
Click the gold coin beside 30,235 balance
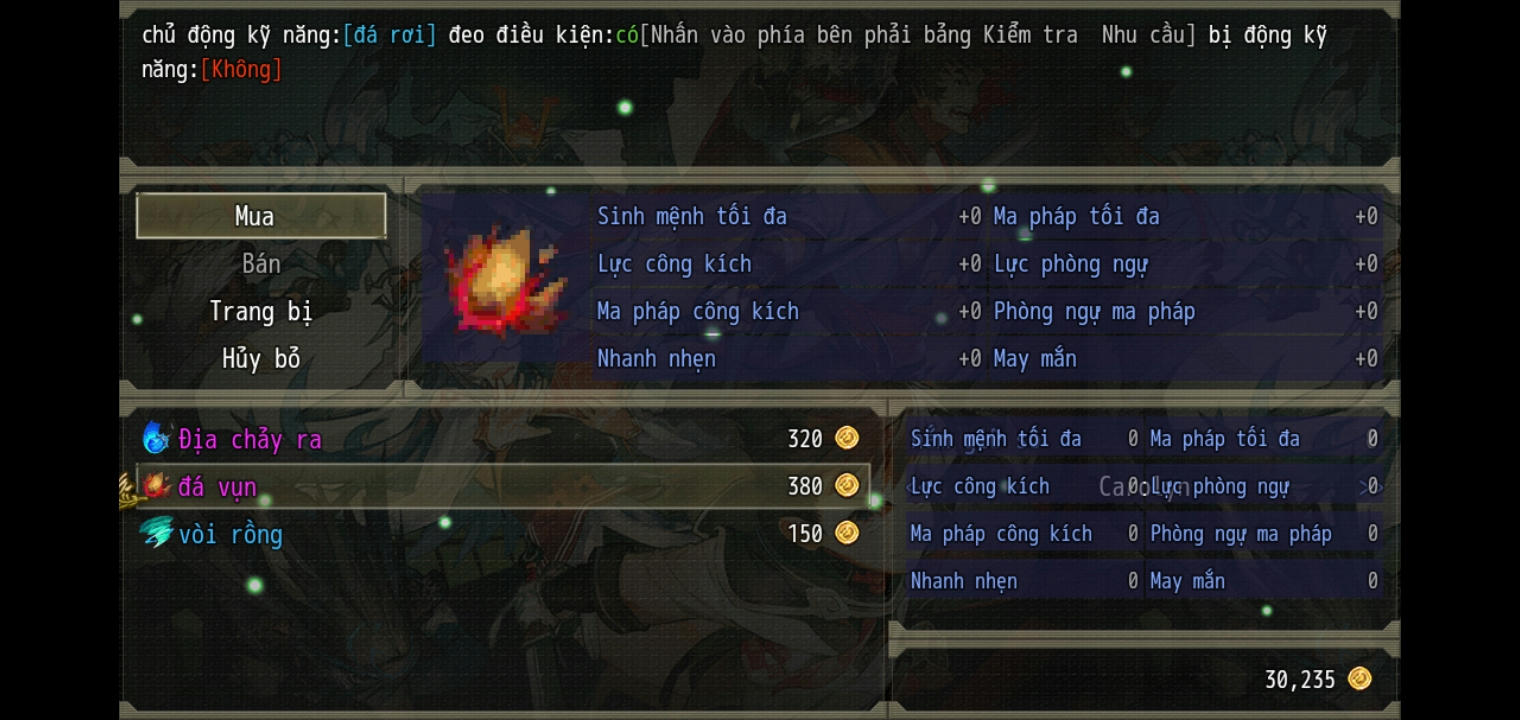[1360, 679]
